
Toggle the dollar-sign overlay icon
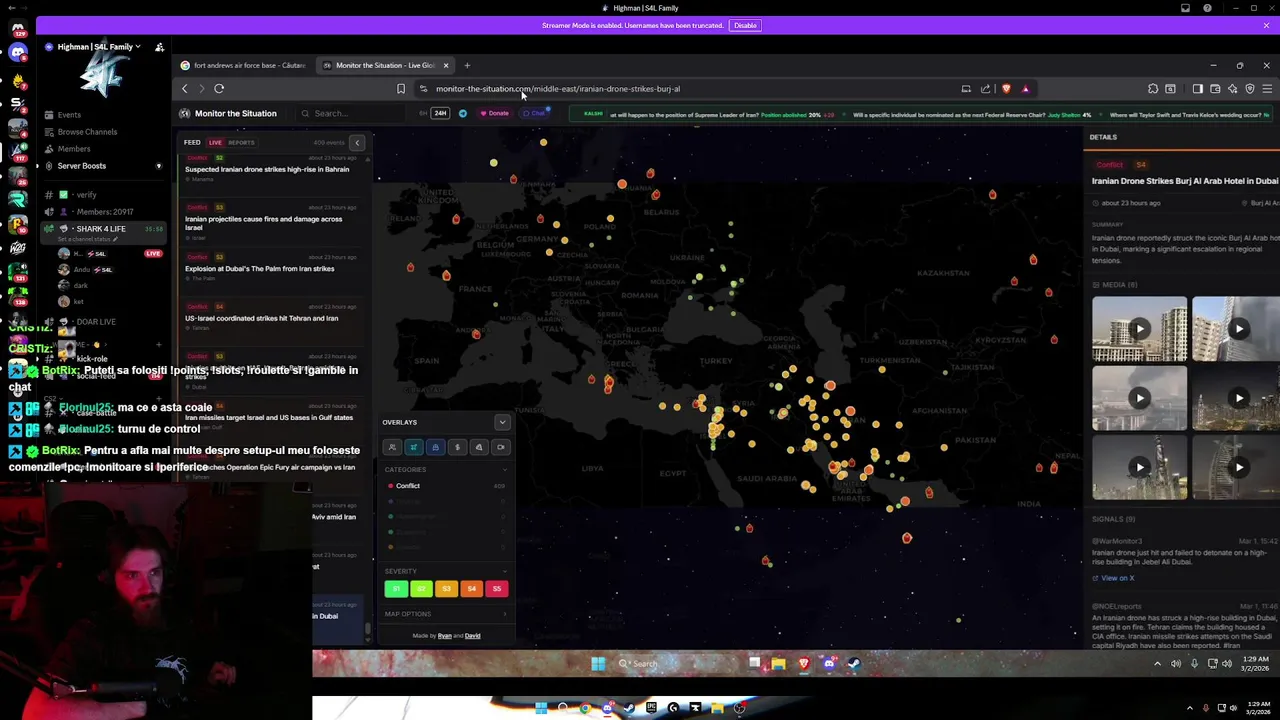tap(458, 447)
